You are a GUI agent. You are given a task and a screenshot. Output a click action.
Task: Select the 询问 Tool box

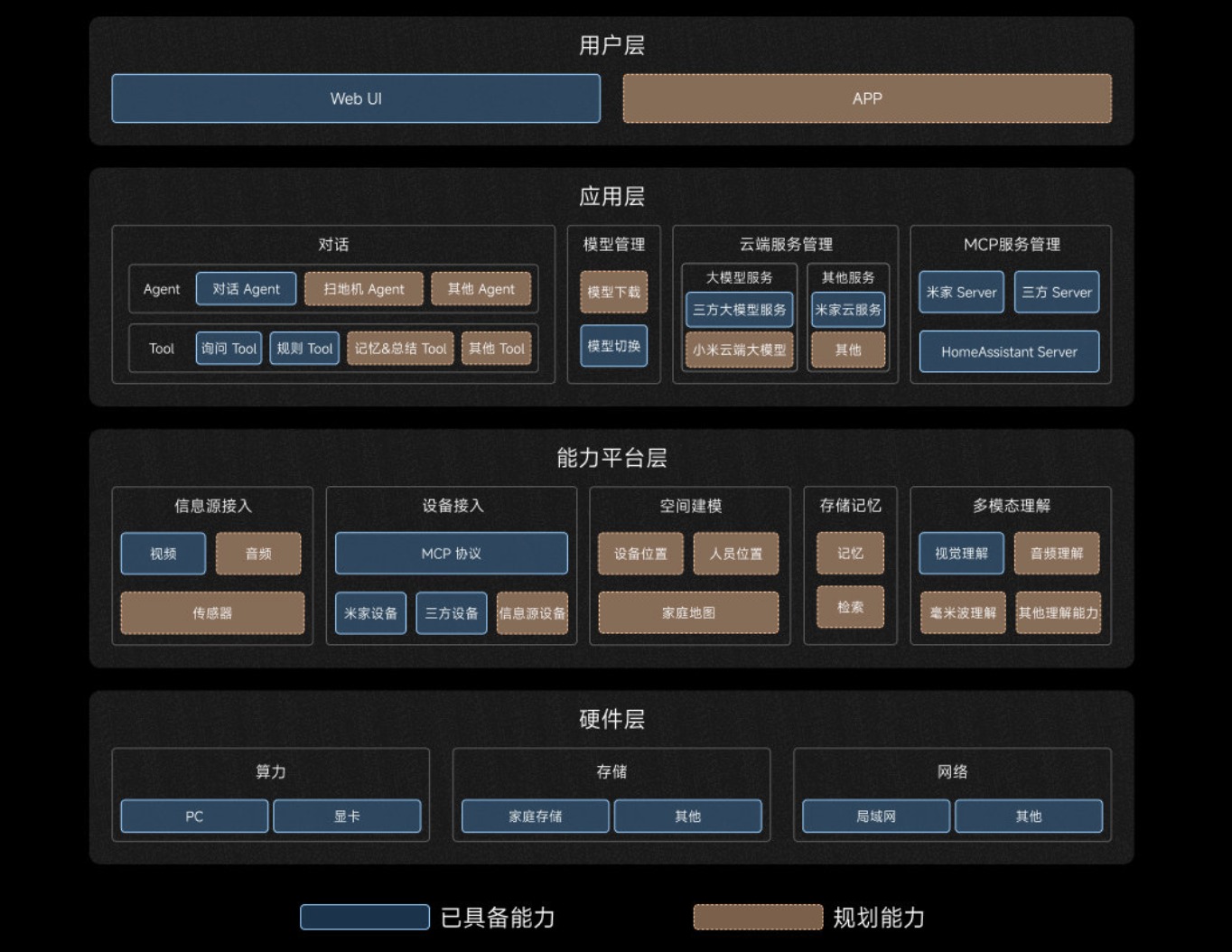[229, 349]
